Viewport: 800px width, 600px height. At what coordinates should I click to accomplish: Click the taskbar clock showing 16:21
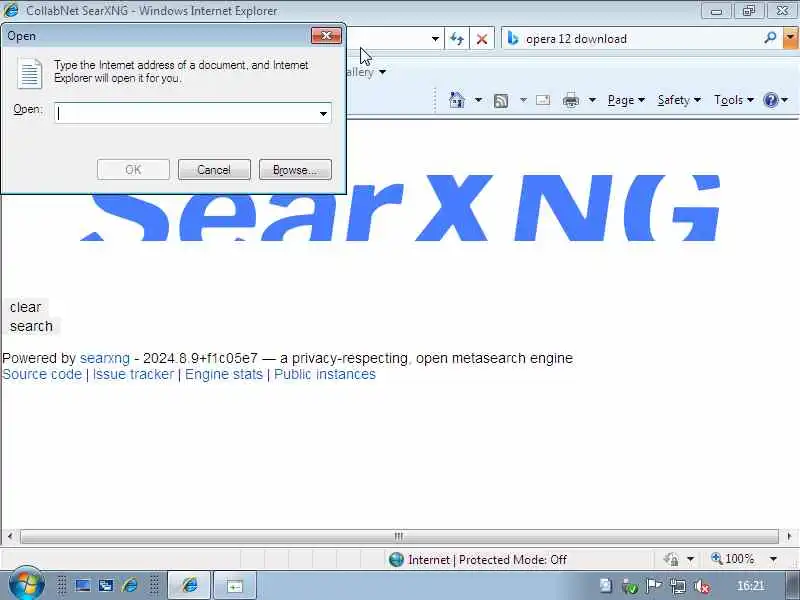(x=751, y=586)
